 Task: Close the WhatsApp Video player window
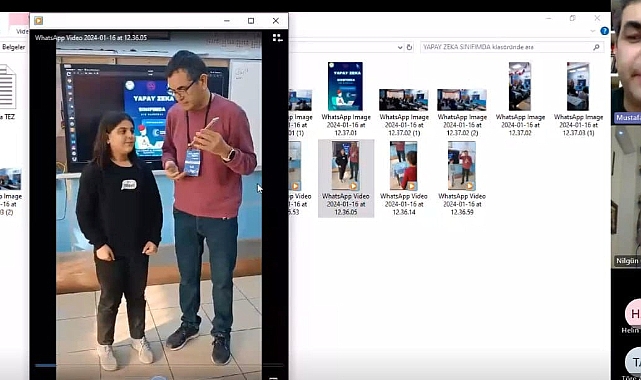[276, 21]
